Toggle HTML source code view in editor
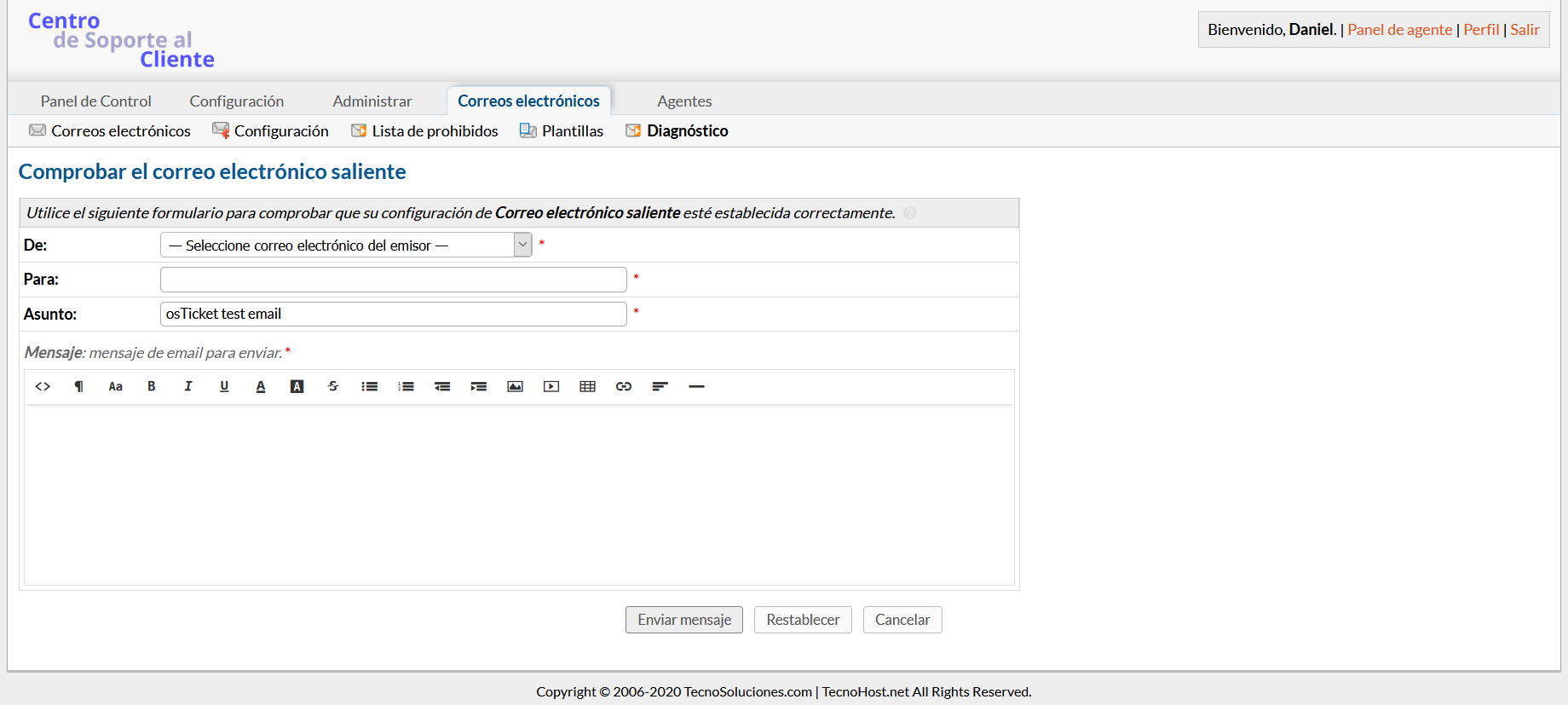 coord(43,386)
